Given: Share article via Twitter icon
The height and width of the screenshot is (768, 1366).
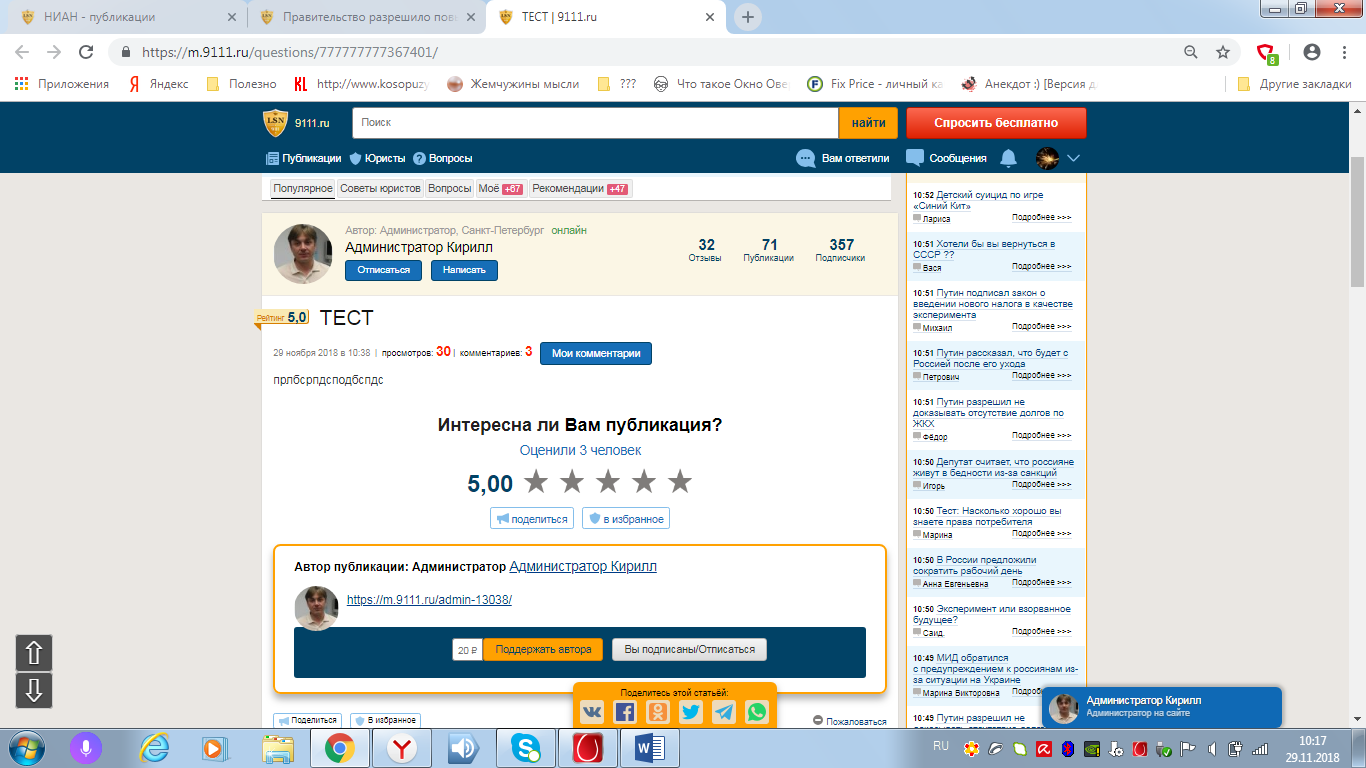Looking at the screenshot, I should tap(691, 711).
